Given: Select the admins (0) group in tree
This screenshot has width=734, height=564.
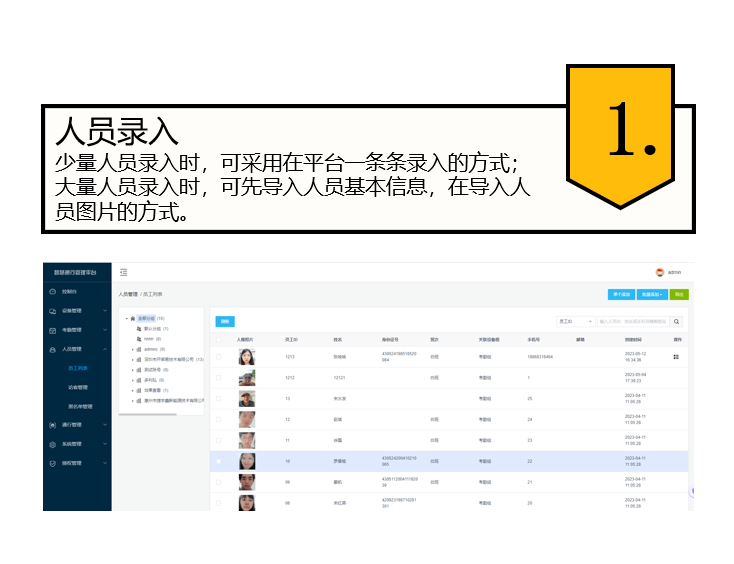Looking at the screenshot, I should pos(154,349).
